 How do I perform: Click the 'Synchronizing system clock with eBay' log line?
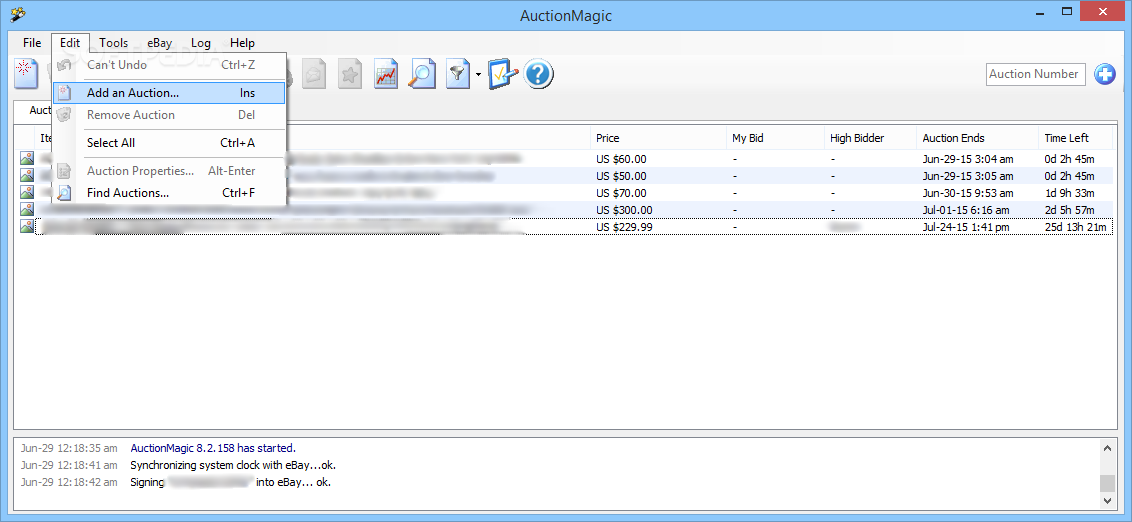coord(233,466)
